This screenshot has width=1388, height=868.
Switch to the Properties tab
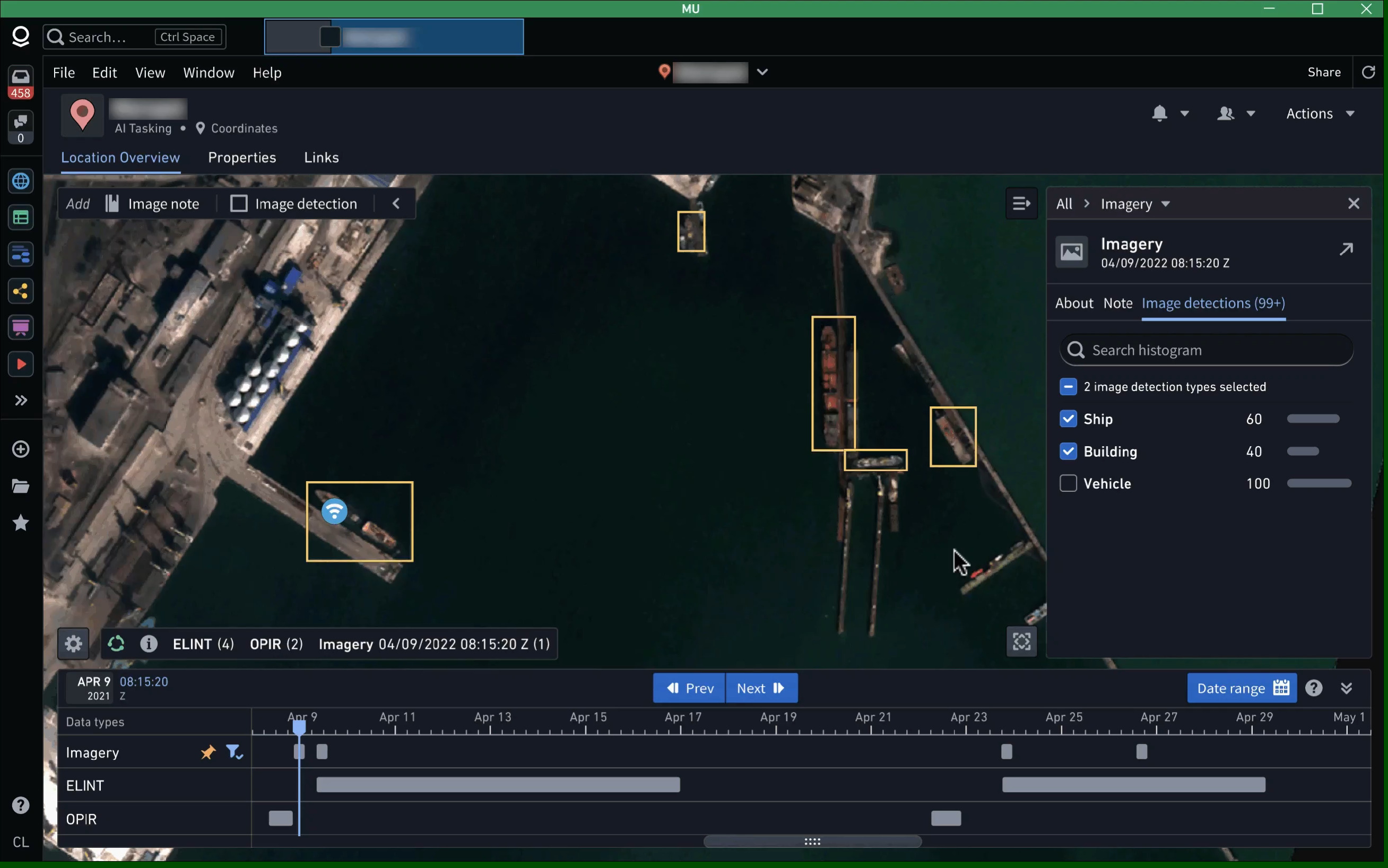[x=241, y=157]
